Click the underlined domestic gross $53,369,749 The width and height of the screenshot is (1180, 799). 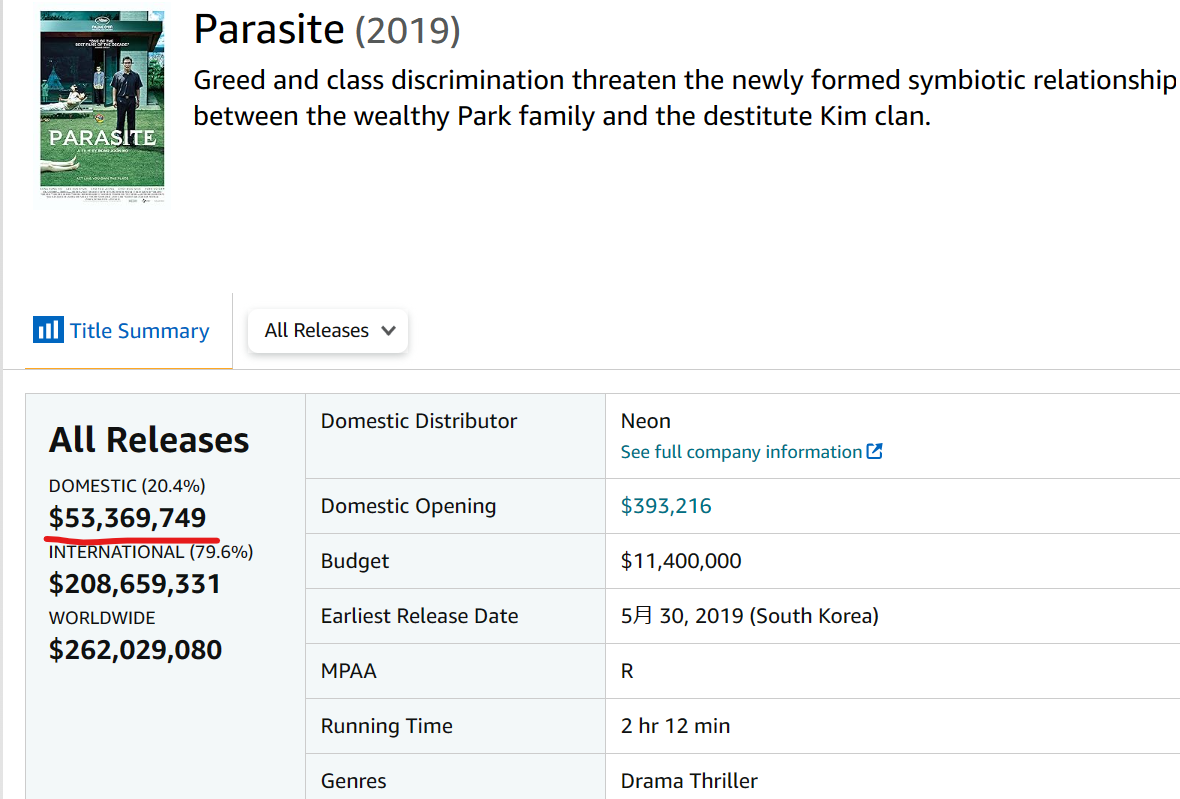[x=128, y=518]
